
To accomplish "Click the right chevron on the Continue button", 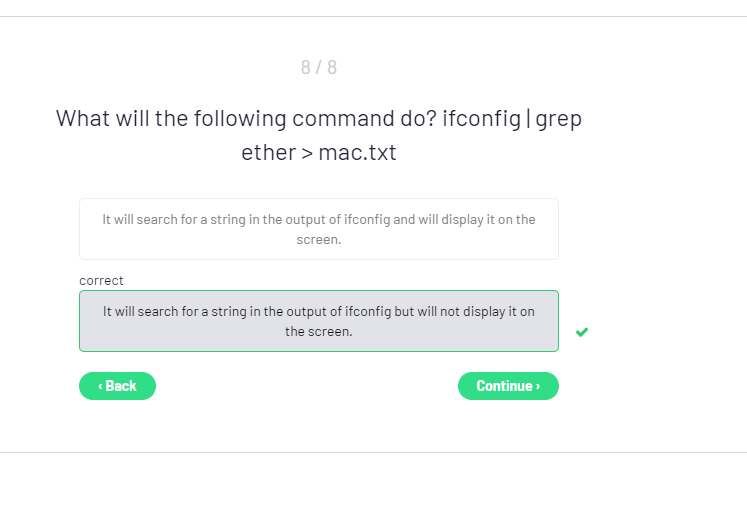I will 538,386.
